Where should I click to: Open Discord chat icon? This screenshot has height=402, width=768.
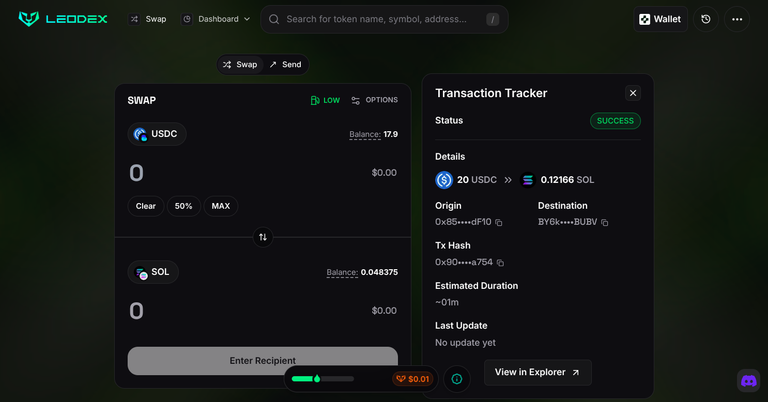pos(748,381)
